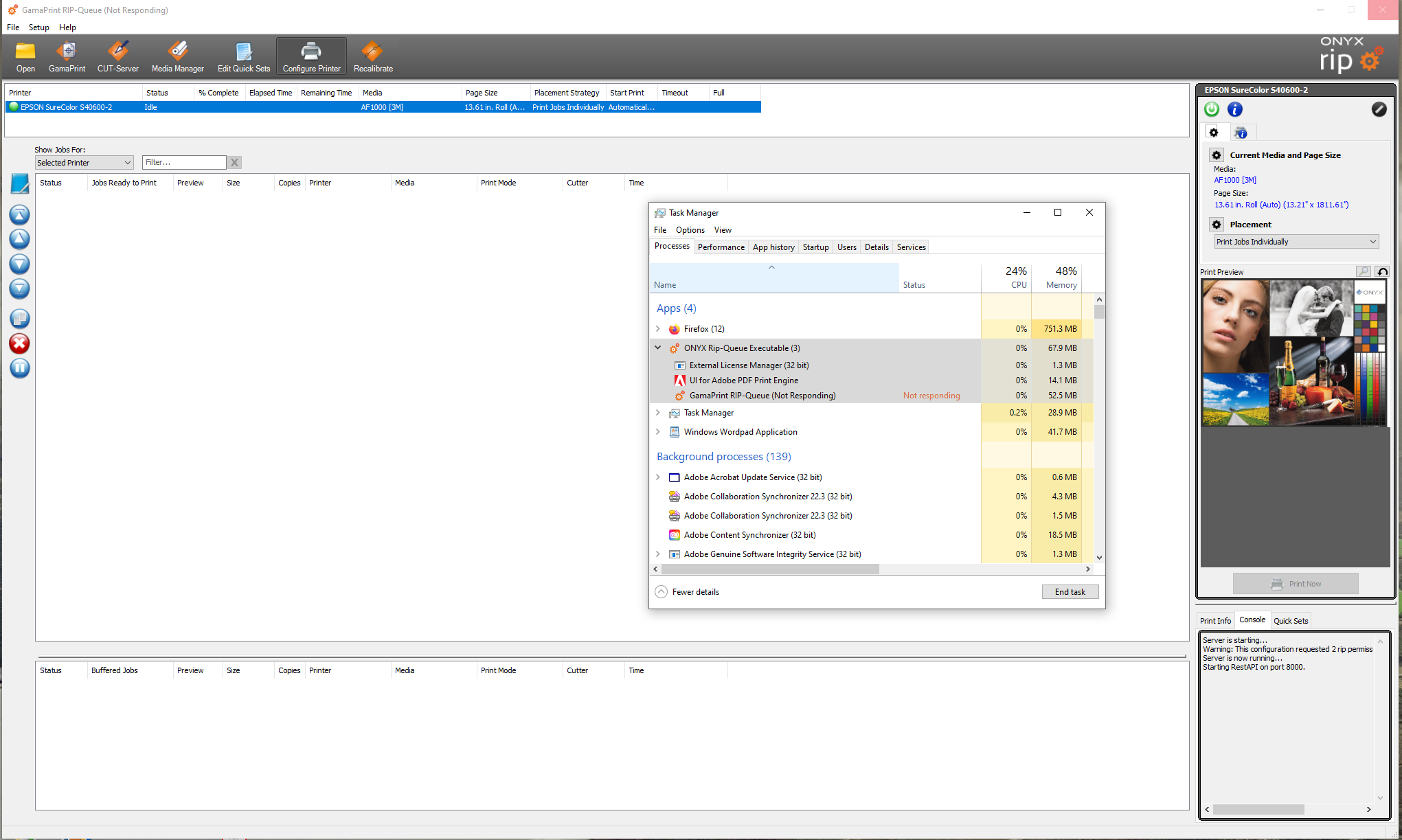
Task: Click the blue job editor icon in sidebar
Action: (x=20, y=183)
